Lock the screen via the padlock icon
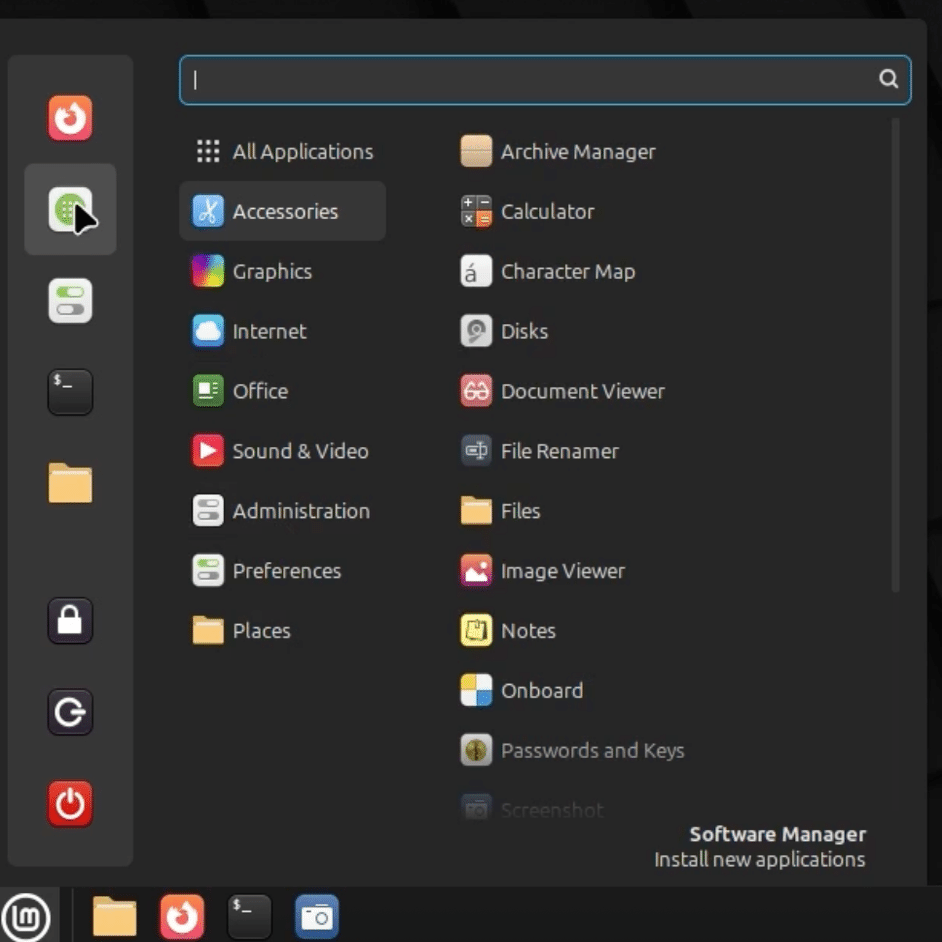942x942 pixels. click(x=70, y=621)
